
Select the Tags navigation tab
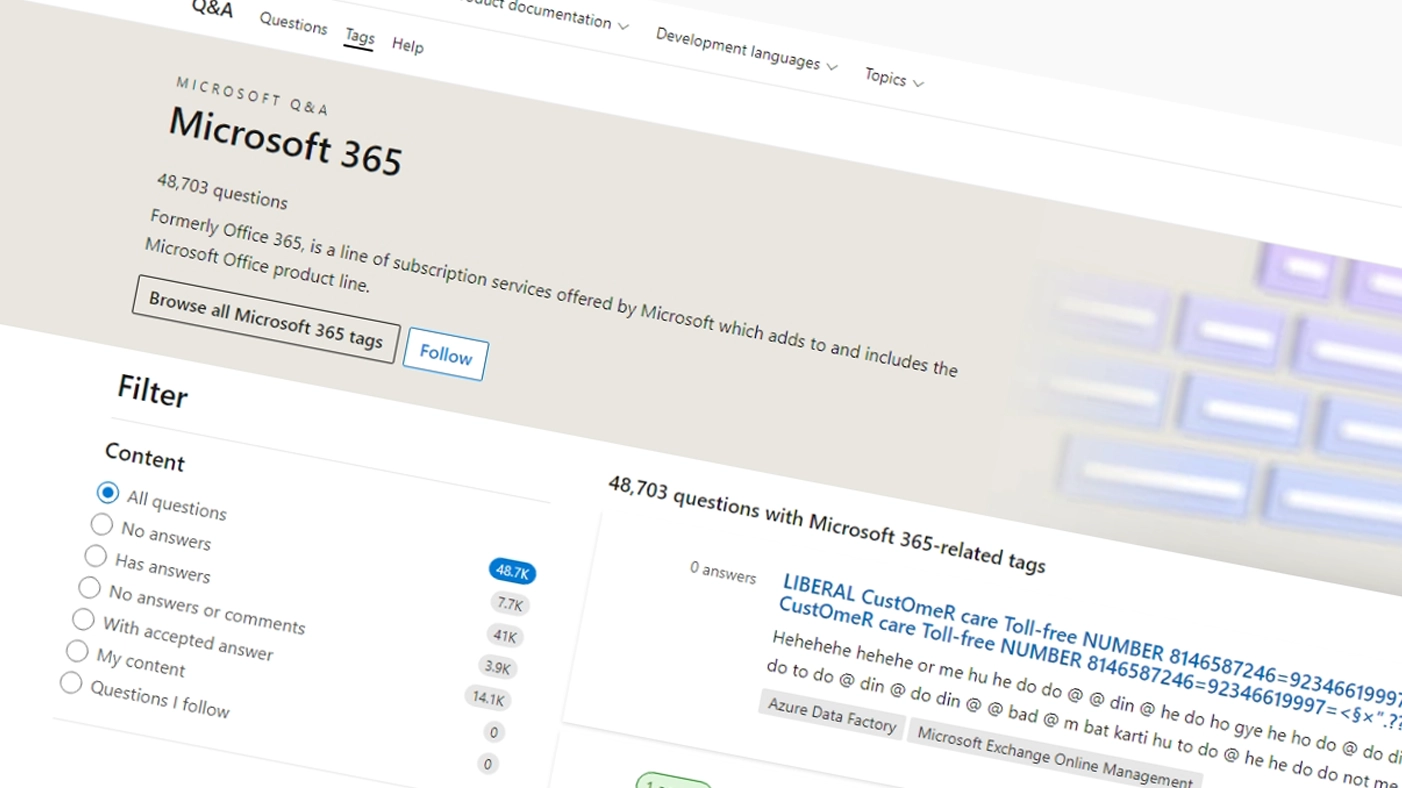pyautogui.click(x=359, y=36)
